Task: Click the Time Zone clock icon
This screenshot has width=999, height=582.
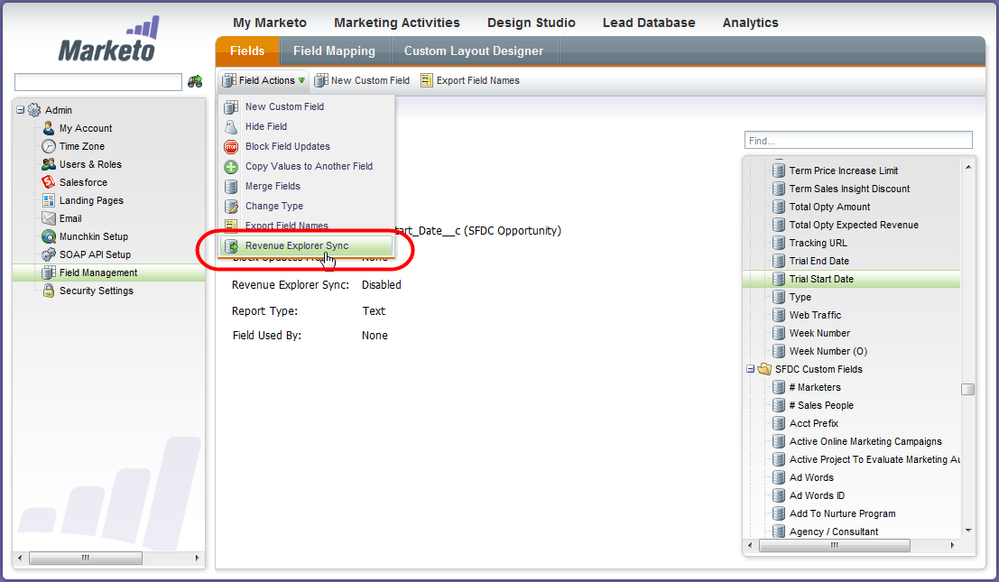Action: [48, 146]
